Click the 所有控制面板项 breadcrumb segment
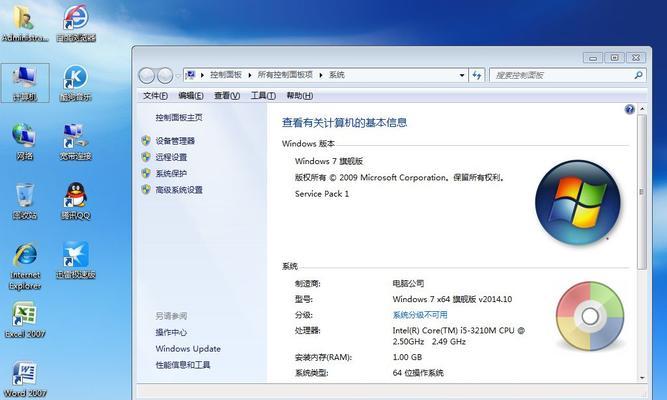The image size is (667, 400). (285, 75)
